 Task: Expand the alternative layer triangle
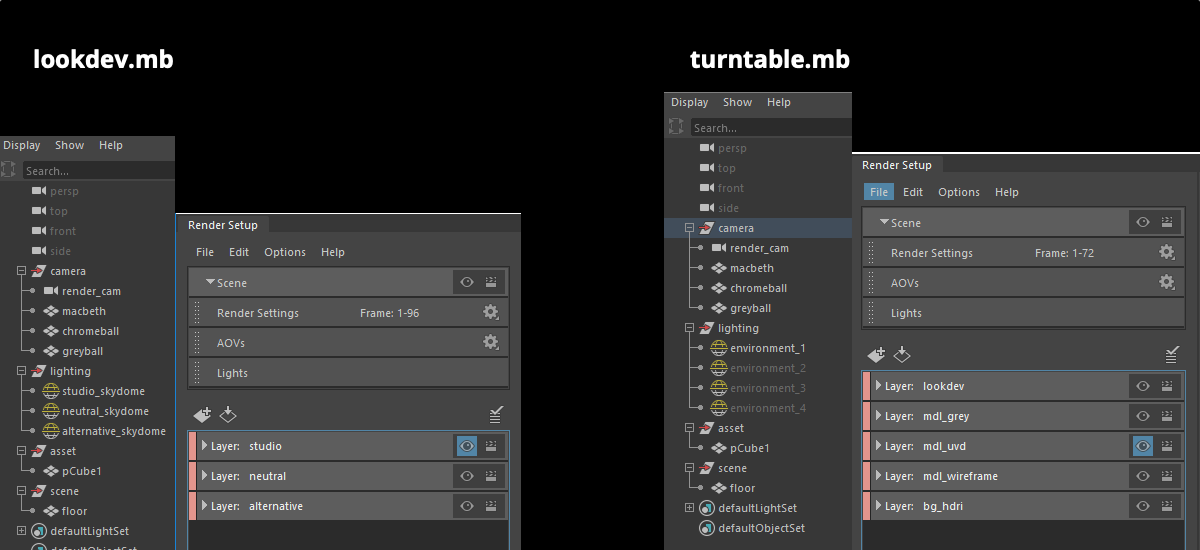click(204, 506)
